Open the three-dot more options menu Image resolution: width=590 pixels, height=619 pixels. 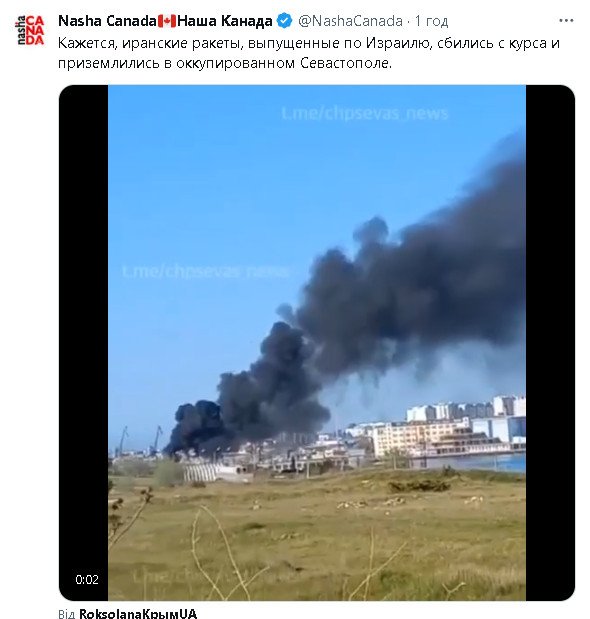pyautogui.click(x=566, y=21)
